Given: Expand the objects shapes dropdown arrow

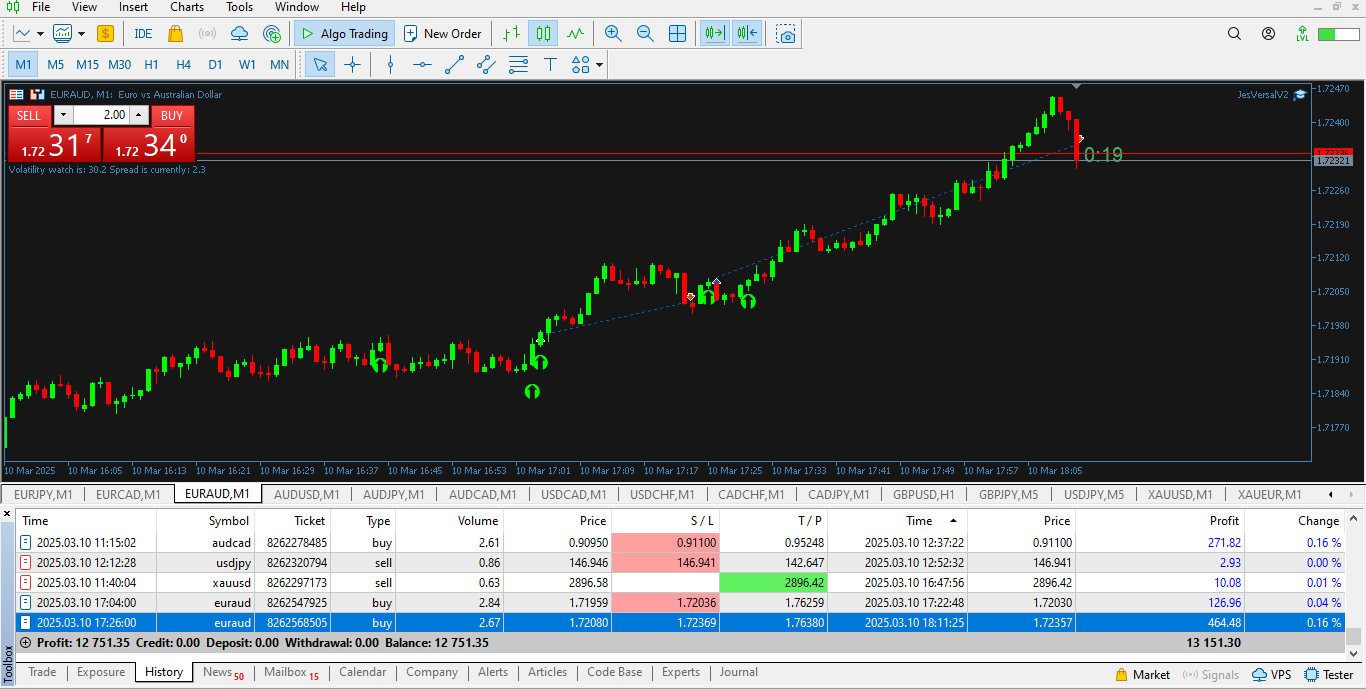Looking at the screenshot, I should (x=599, y=65).
